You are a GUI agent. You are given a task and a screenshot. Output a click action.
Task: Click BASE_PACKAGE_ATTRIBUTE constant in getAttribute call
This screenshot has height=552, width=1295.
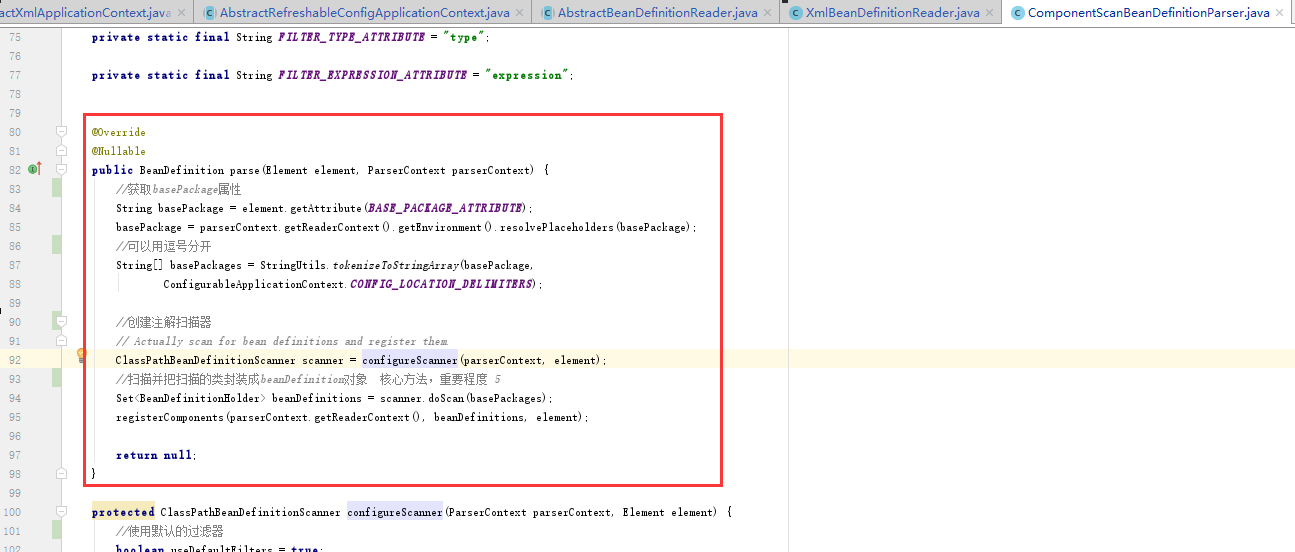445,207
